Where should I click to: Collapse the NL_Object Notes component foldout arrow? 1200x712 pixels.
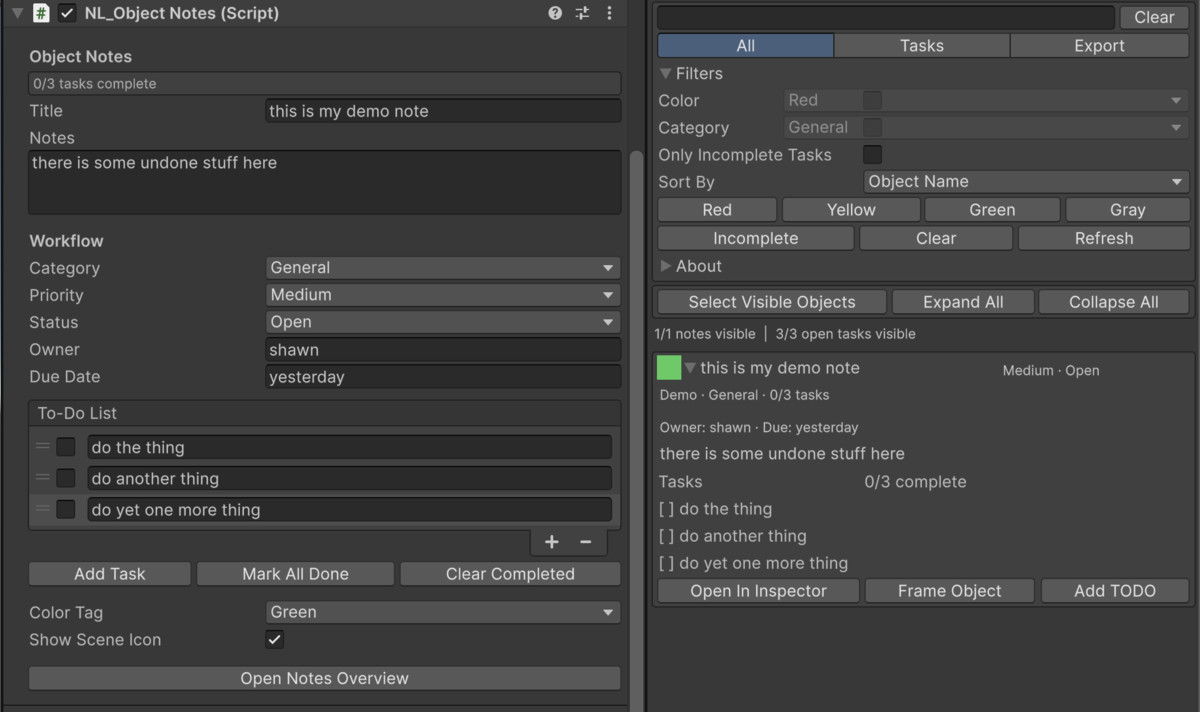coord(17,13)
